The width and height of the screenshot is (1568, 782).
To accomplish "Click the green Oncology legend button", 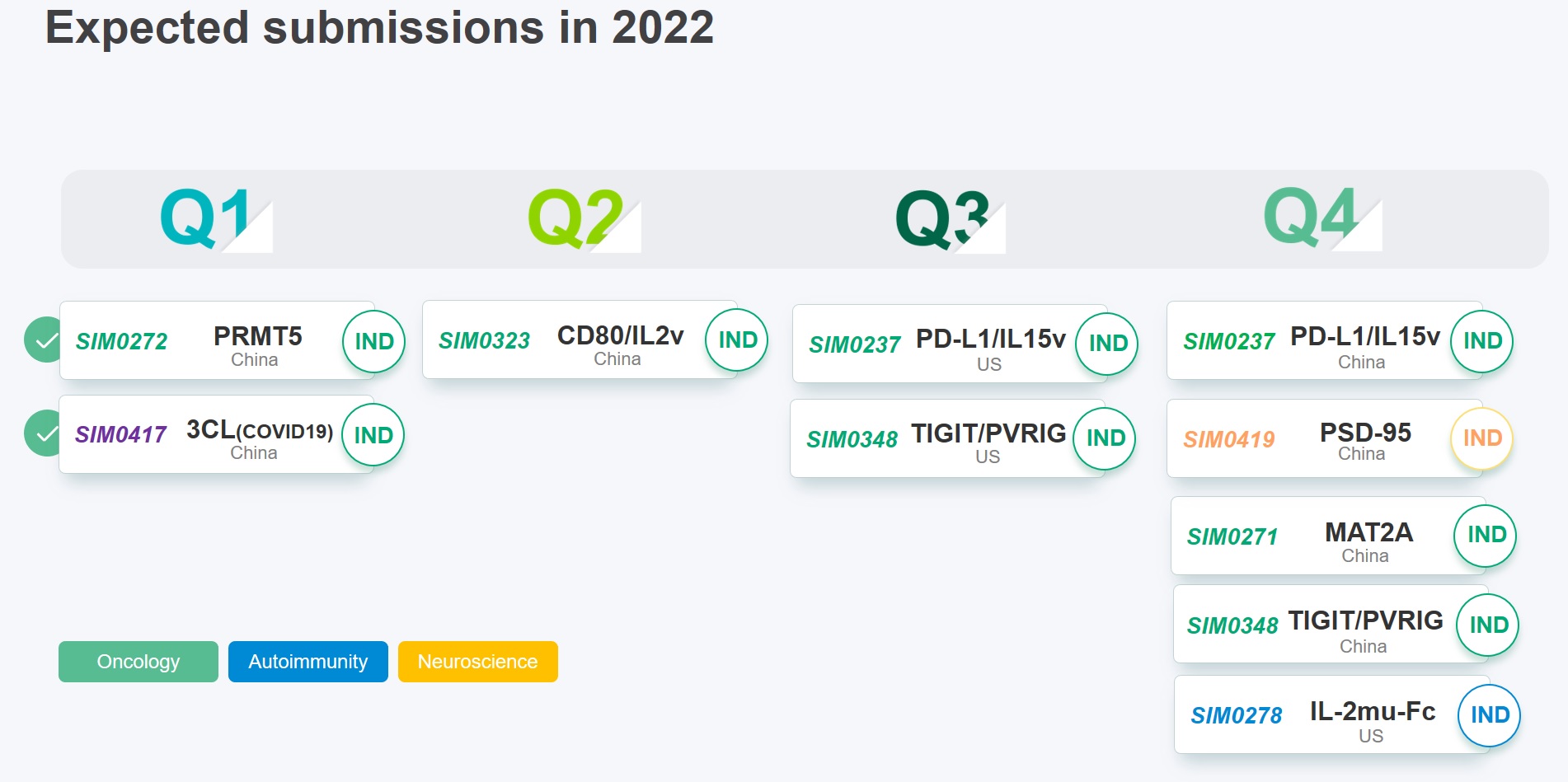I will (x=138, y=662).
